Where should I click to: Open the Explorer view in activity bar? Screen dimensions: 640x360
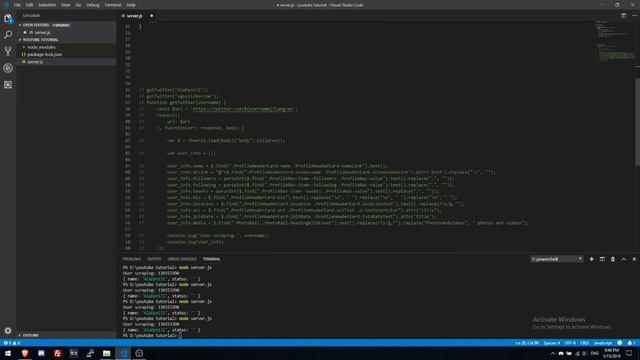(8, 18)
